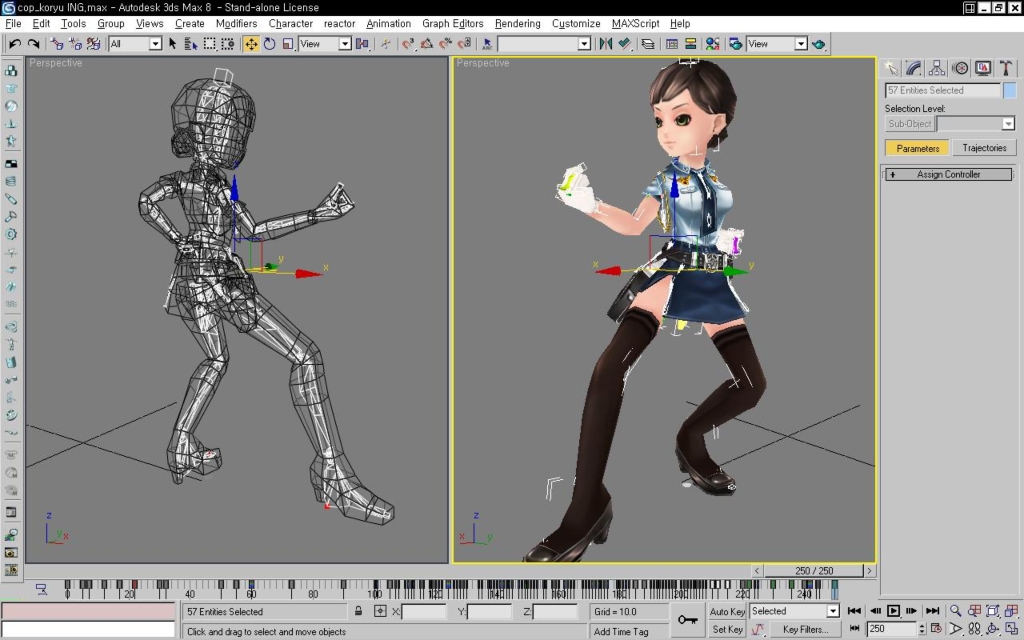Image resolution: width=1024 pixels, height=640 pixels.
Task: Open the Time Configuration icon
Action: point(936,629)
